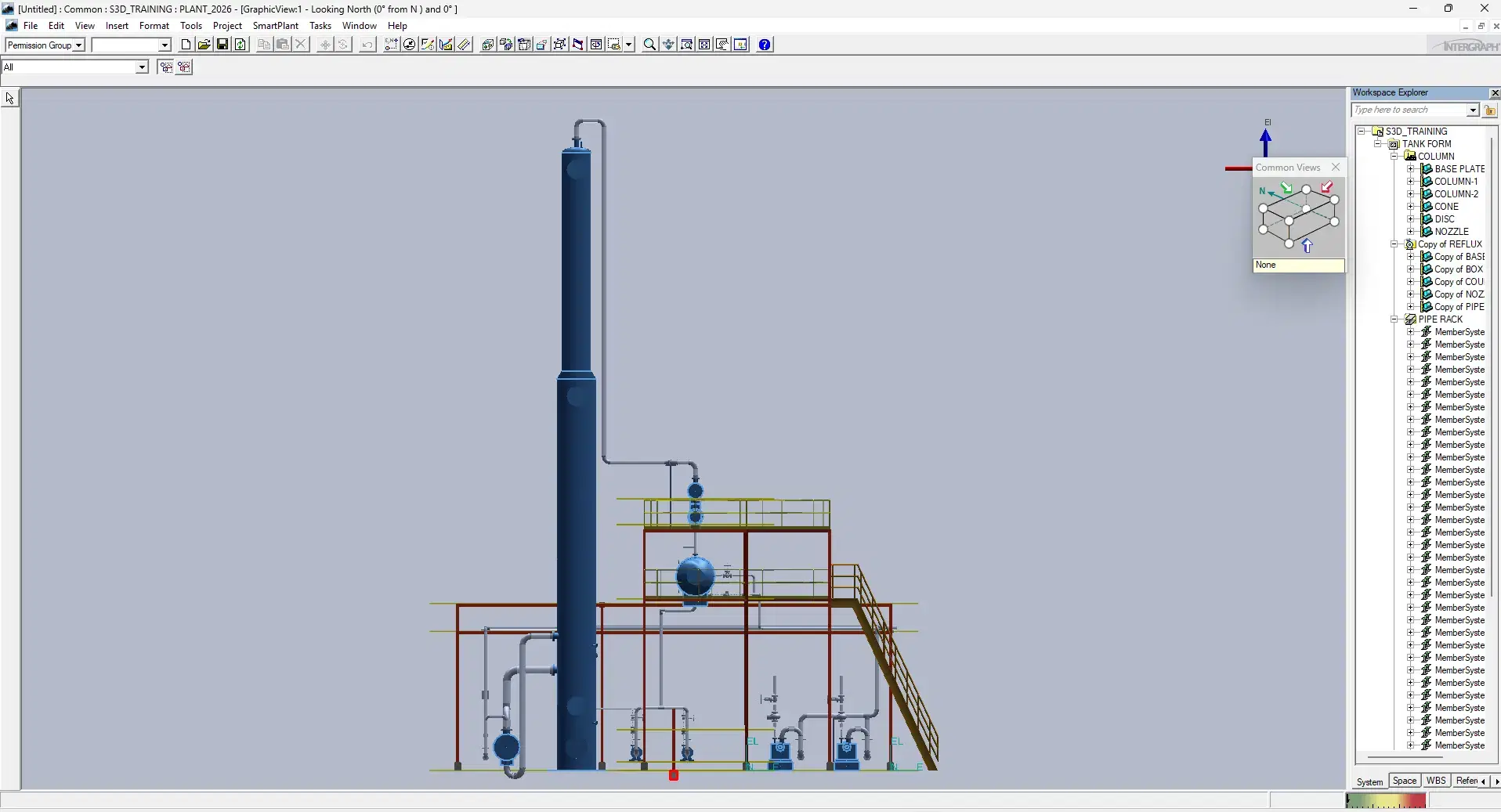Select COLUMN-2 in Workspace Explorer

point(1456,194)
